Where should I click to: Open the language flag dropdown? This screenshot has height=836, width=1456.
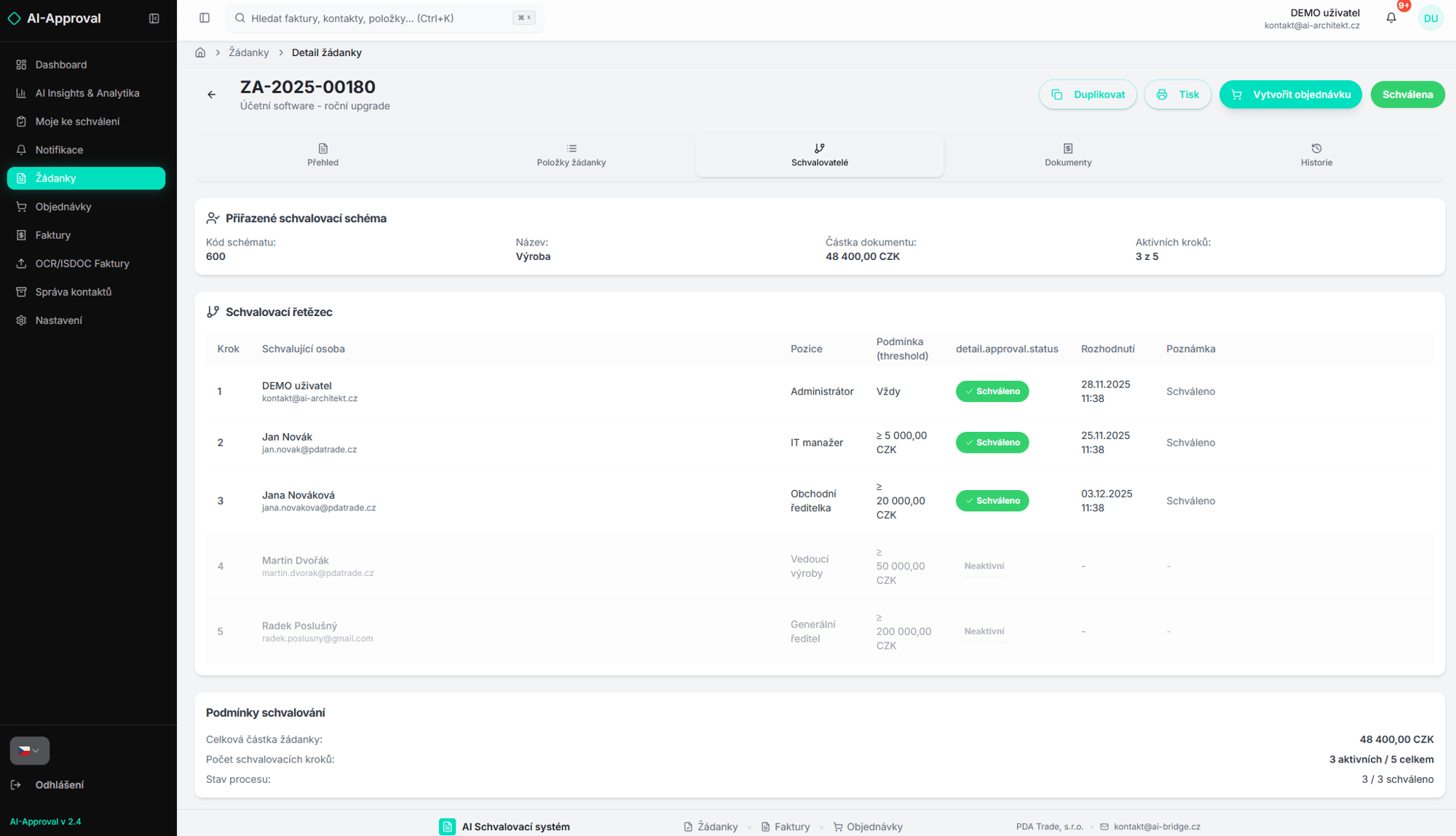point(29,751)
